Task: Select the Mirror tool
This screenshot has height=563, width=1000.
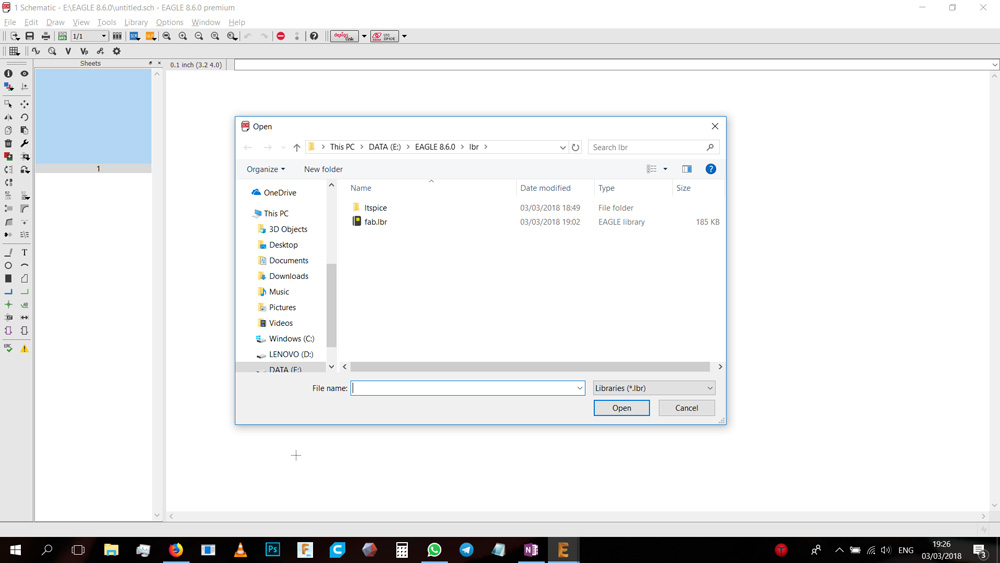Action: [8, 117]
